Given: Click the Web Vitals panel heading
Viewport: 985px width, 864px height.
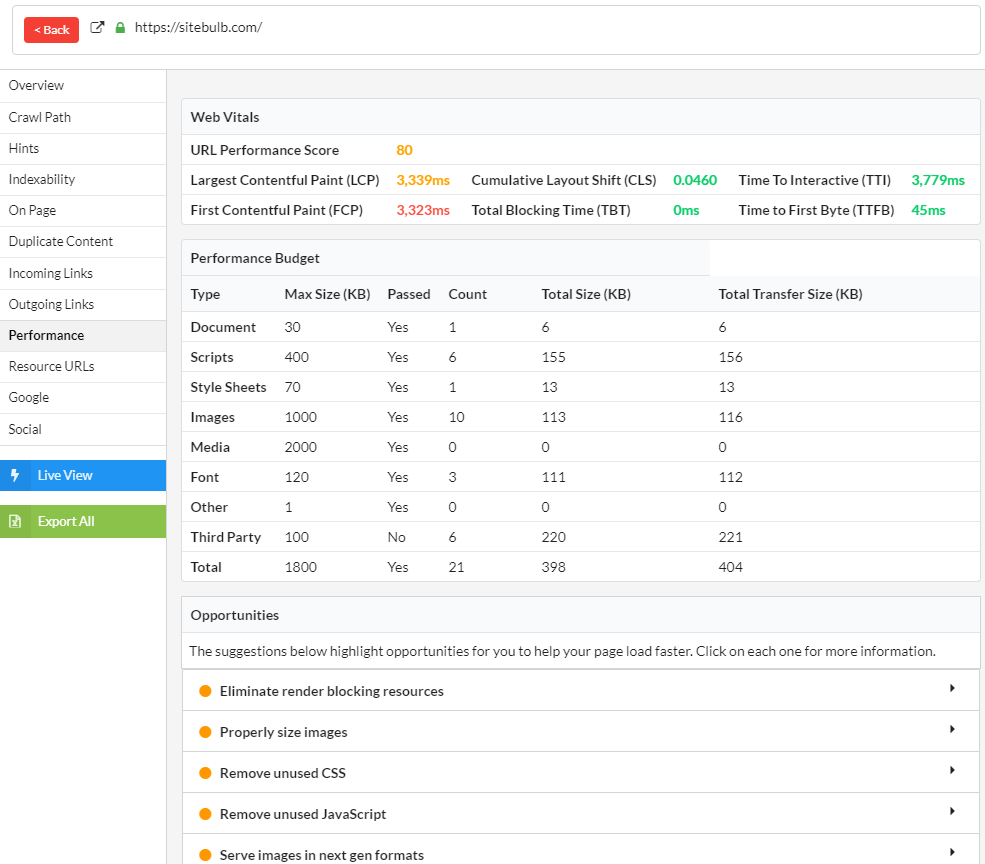Looking at the screenshot, I should click(225, 118).
